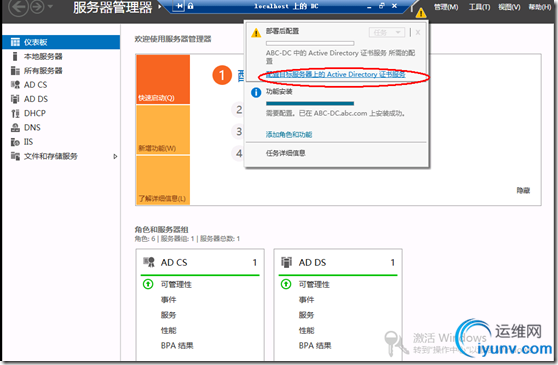Open 可管理性 in the AD DS tile
Image resolution: width=558 pixels, height=365 pixels.
pyautogui.click(x=314, y=284)
